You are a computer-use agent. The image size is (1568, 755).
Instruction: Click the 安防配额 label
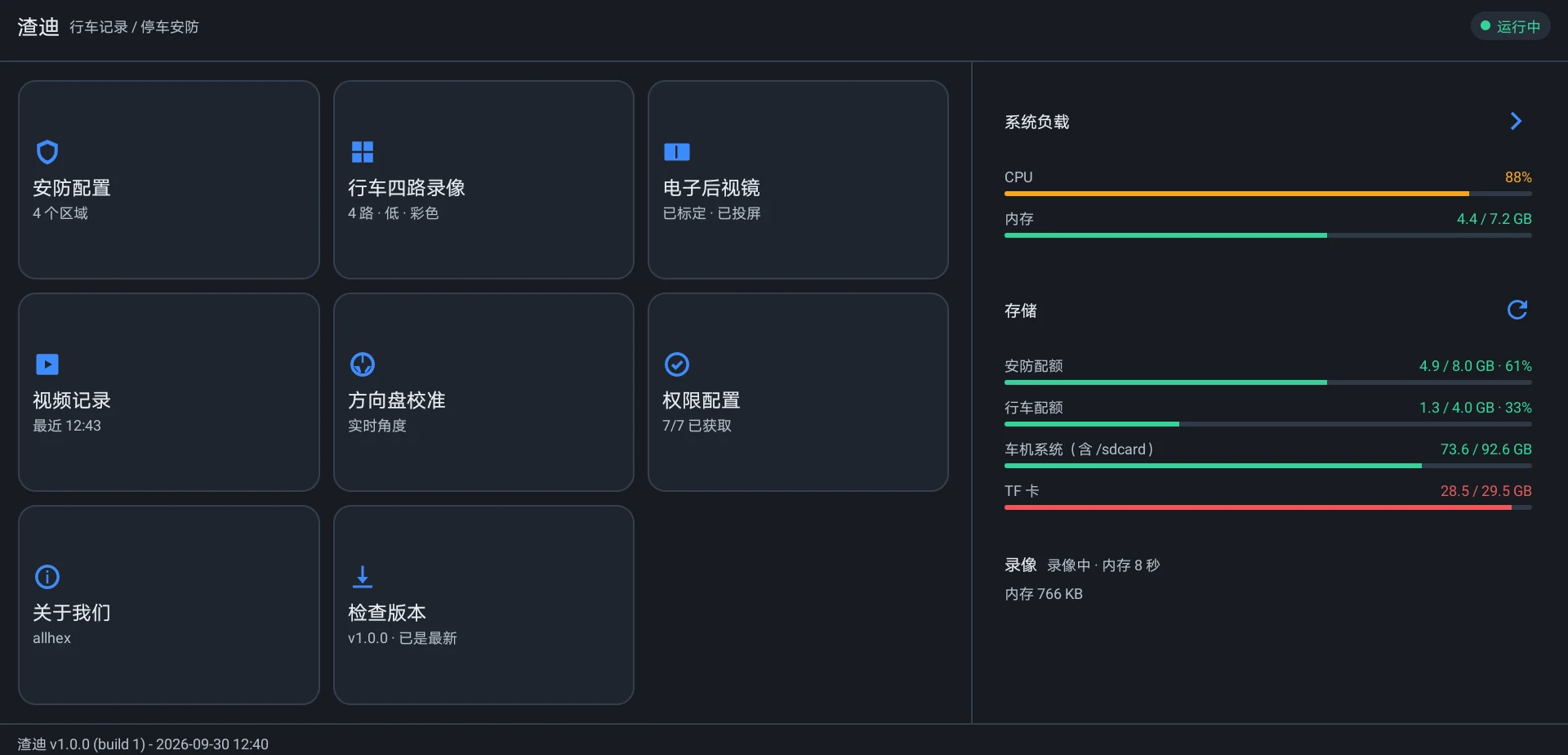pos(1034,366)
